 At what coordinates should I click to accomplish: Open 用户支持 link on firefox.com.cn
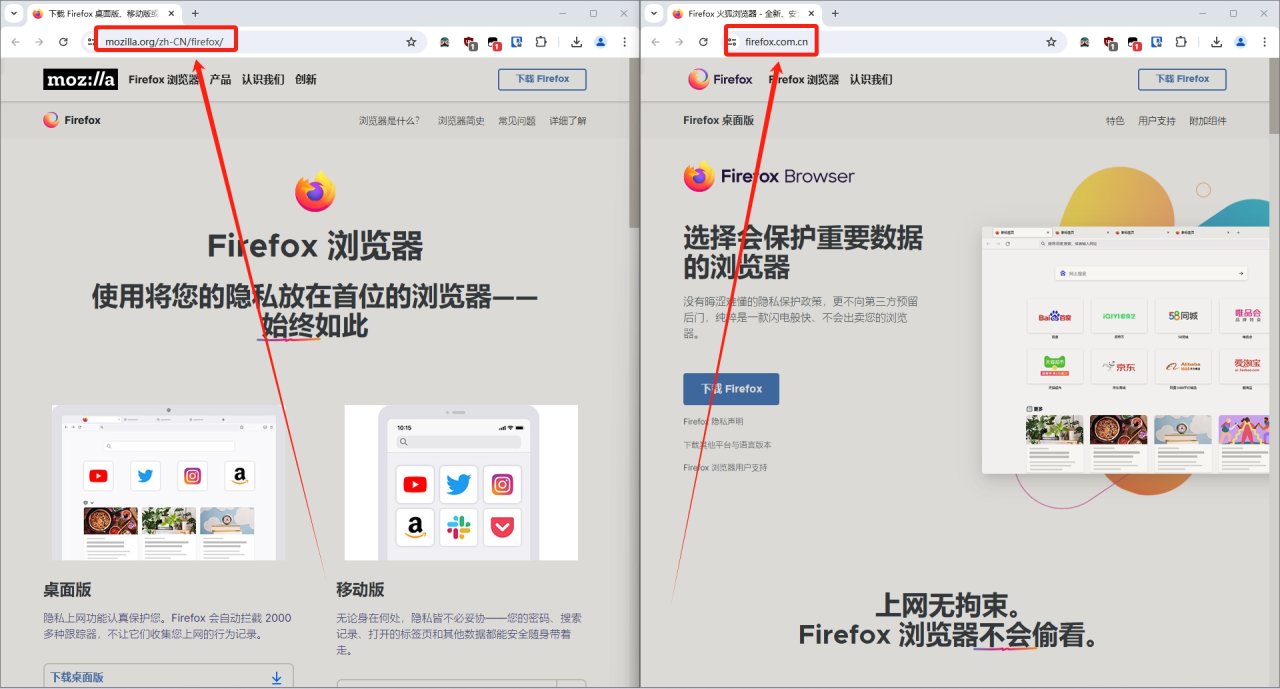(1157, 121)
